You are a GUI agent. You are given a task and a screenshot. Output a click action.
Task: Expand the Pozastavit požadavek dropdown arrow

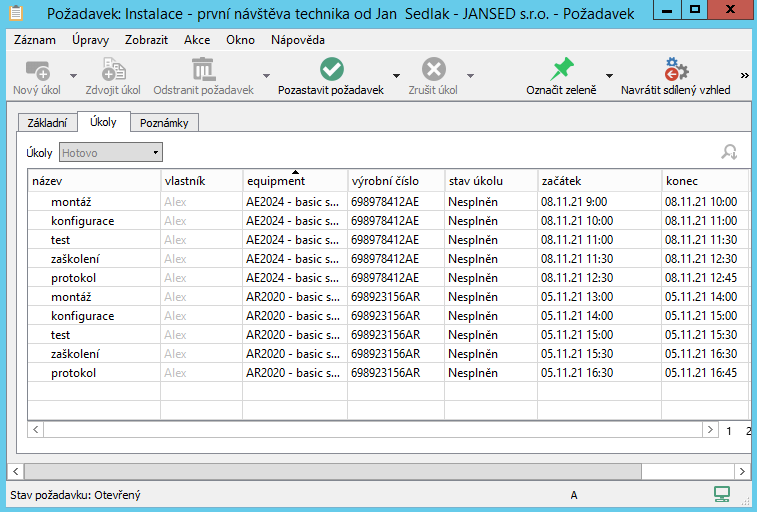pyautogui.click(x=396, y=76)
